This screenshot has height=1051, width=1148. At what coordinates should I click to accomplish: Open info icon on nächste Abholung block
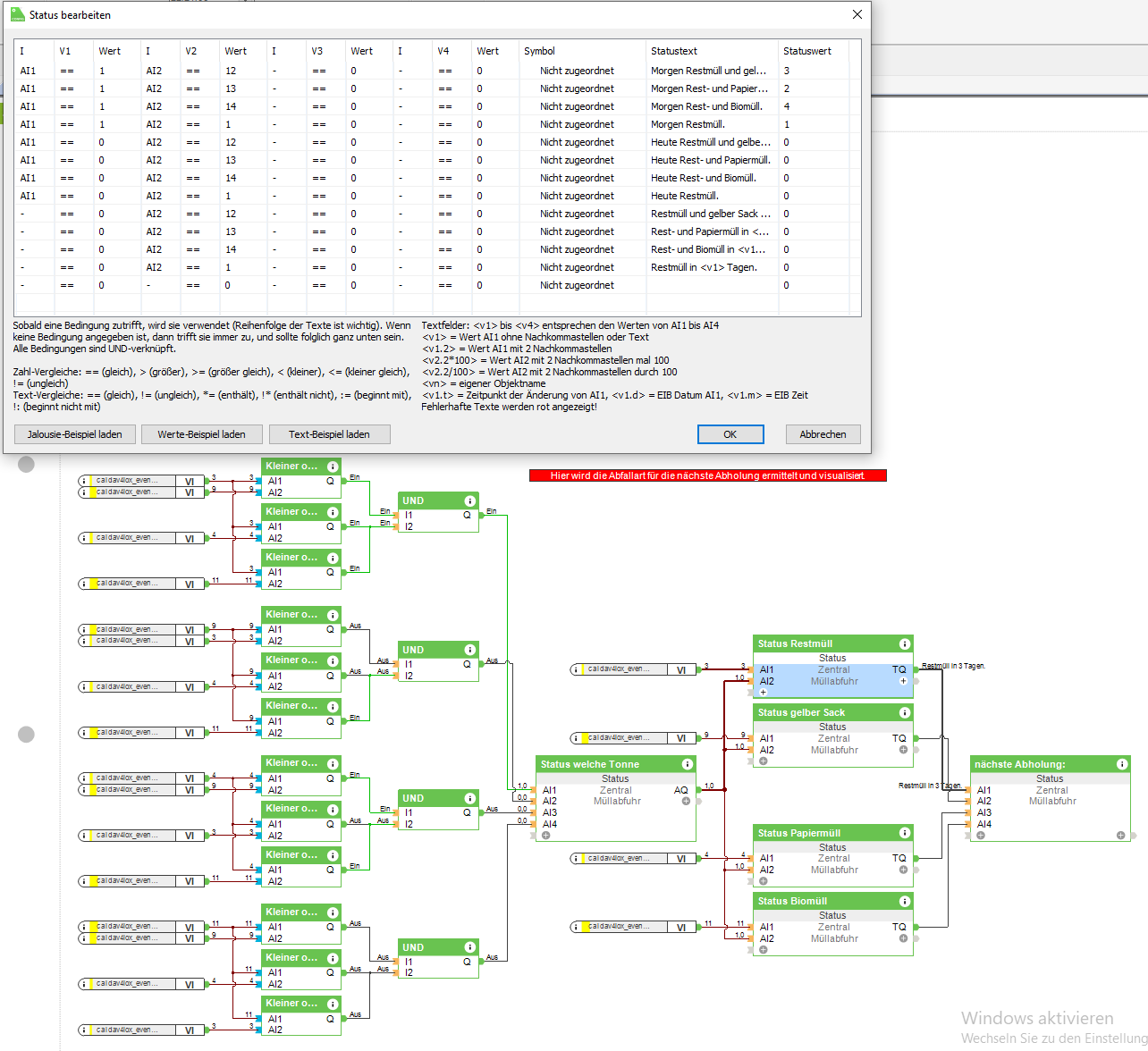(x=1121, y=764)
